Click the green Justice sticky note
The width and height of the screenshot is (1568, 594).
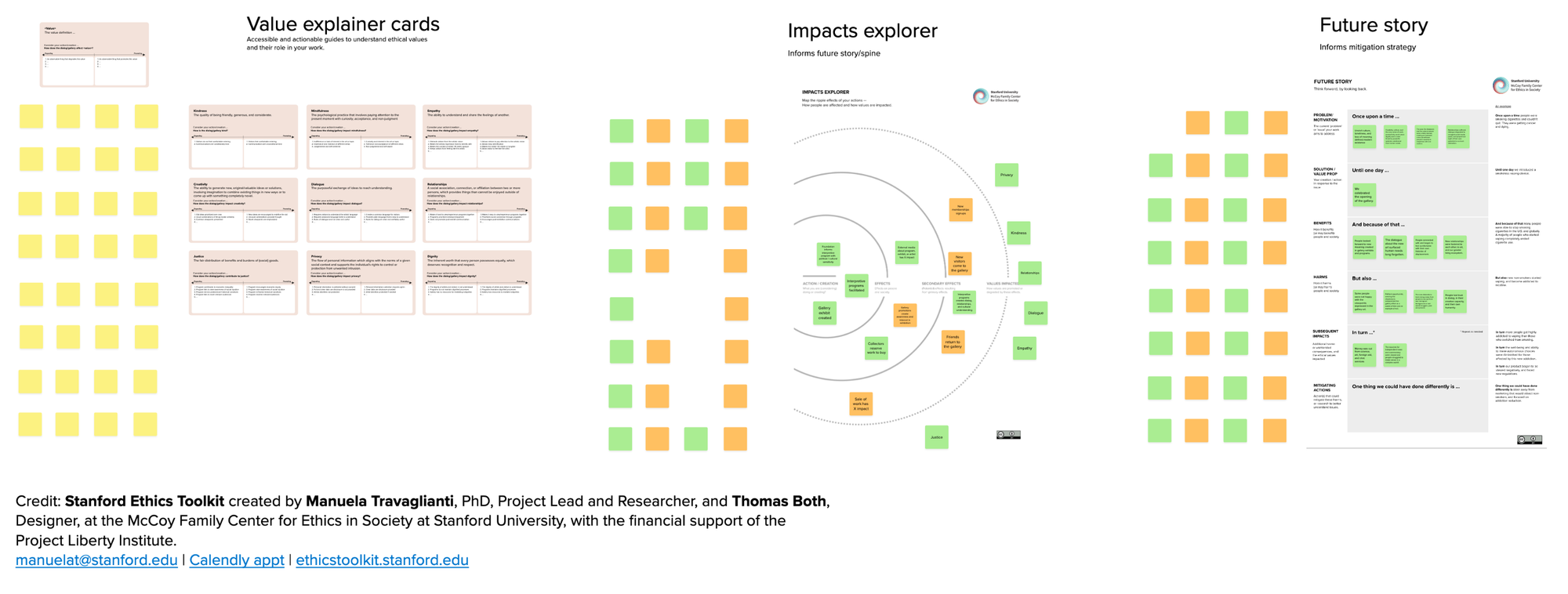click(936, 437)
